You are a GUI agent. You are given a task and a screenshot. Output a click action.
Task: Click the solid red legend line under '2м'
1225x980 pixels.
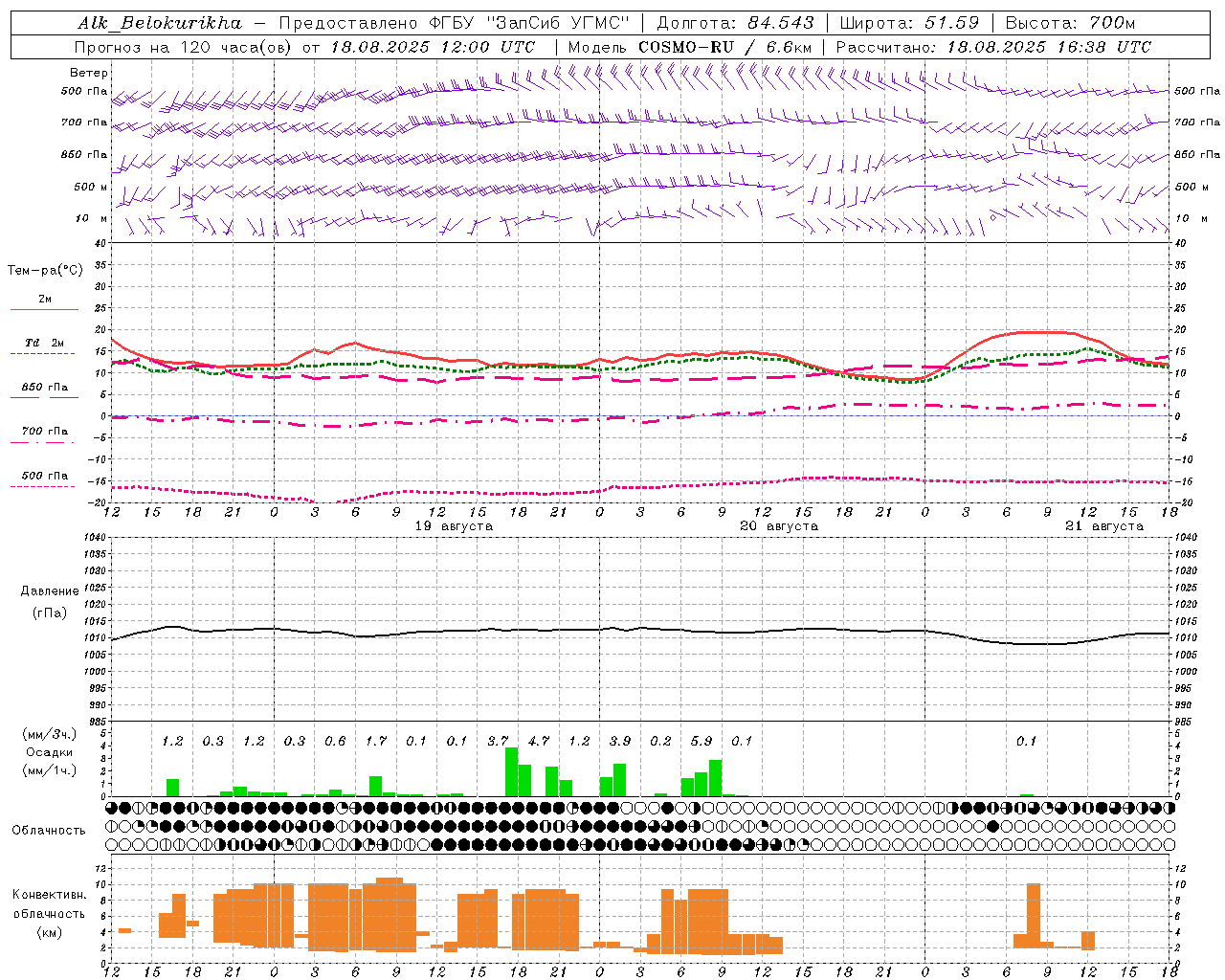44,310
